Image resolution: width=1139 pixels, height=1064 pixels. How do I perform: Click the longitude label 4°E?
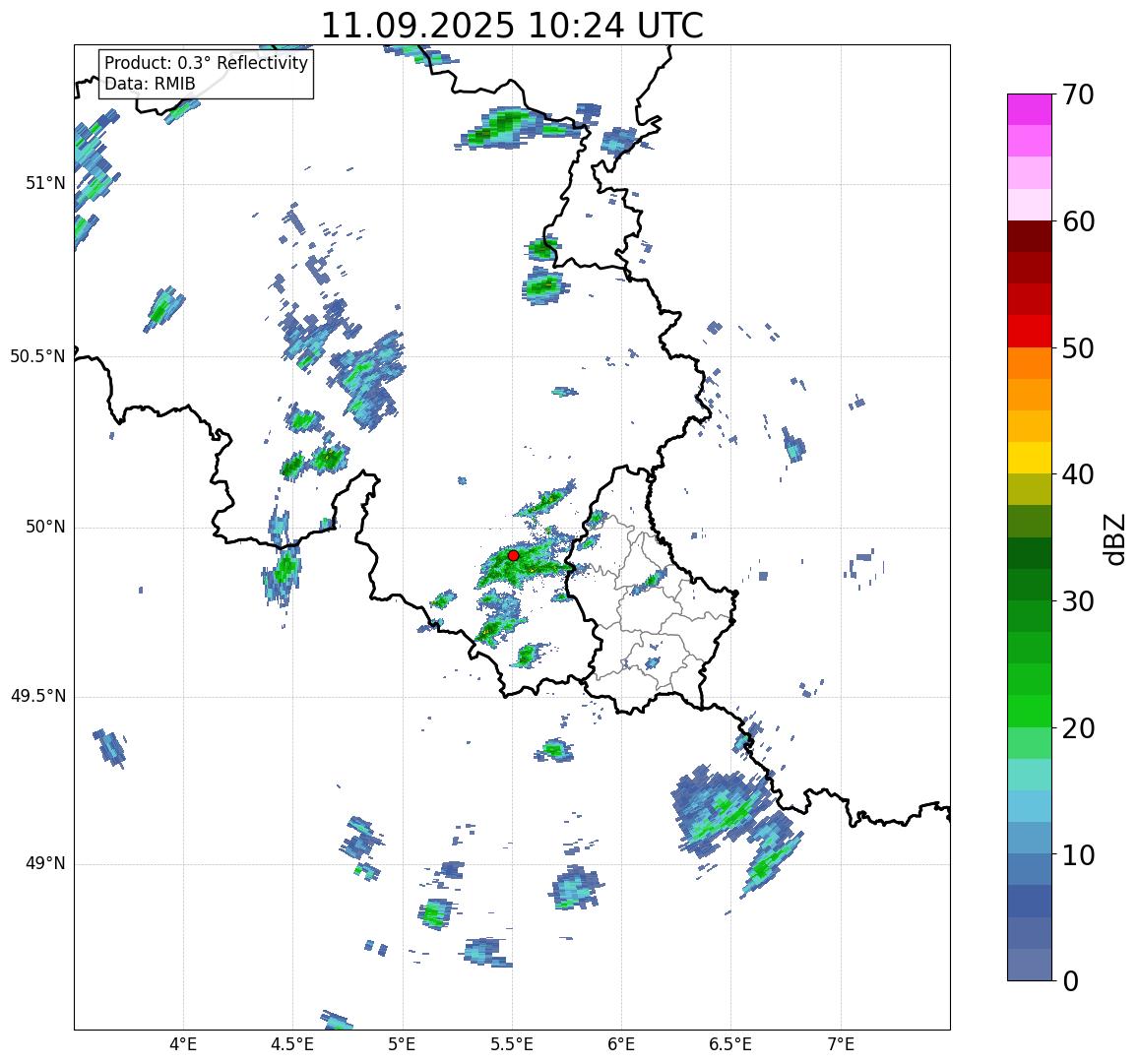(x=183, y=1044)
